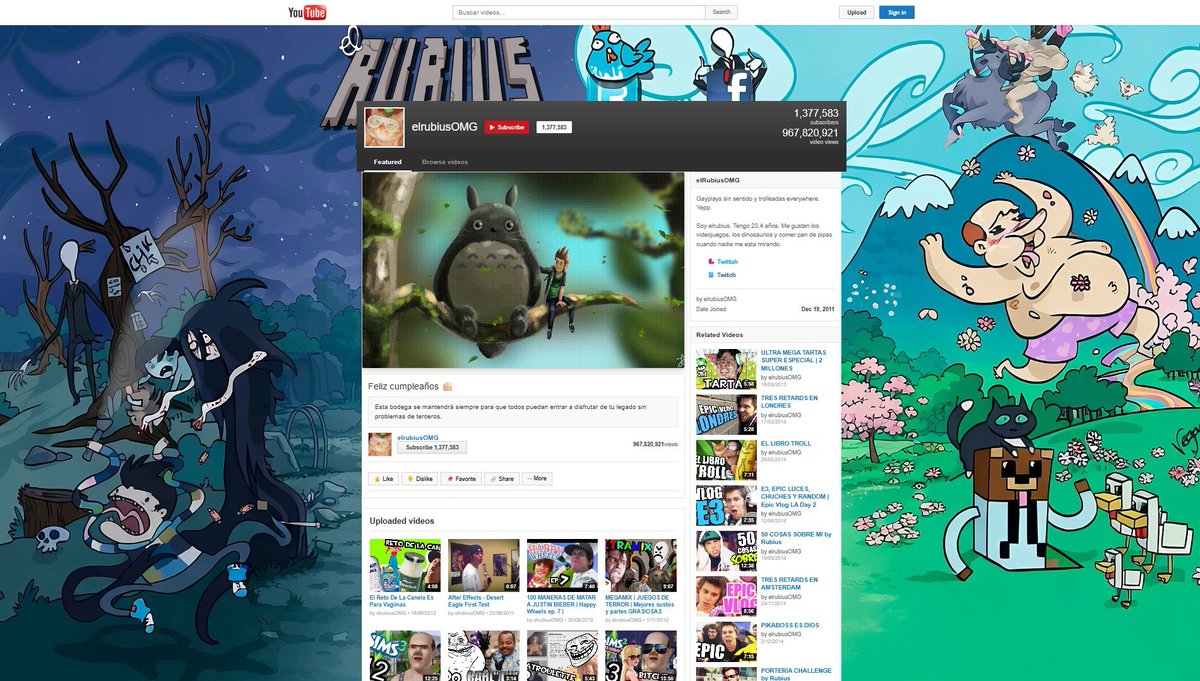Open the YouTube logo home link
This screenshot has width=1200, height=681.
307,12
